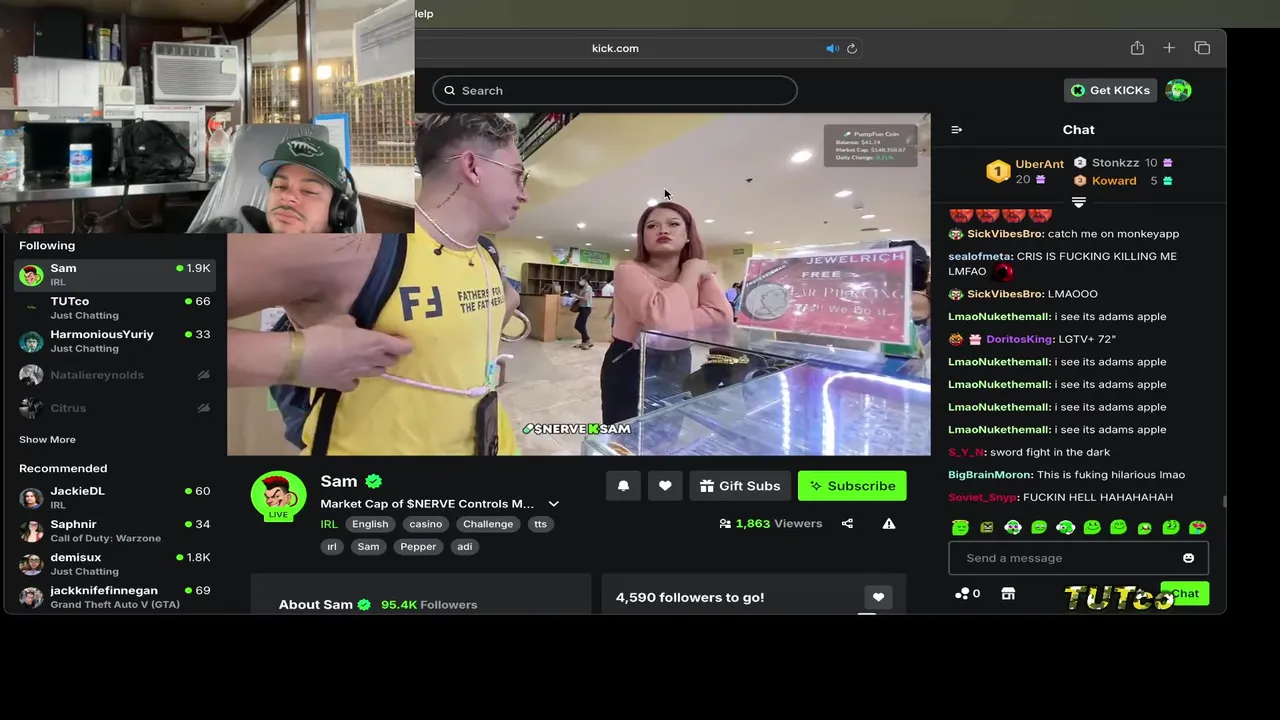Share the stream
The height and width of the screenshot is (720, 1280).
(847, 524)
